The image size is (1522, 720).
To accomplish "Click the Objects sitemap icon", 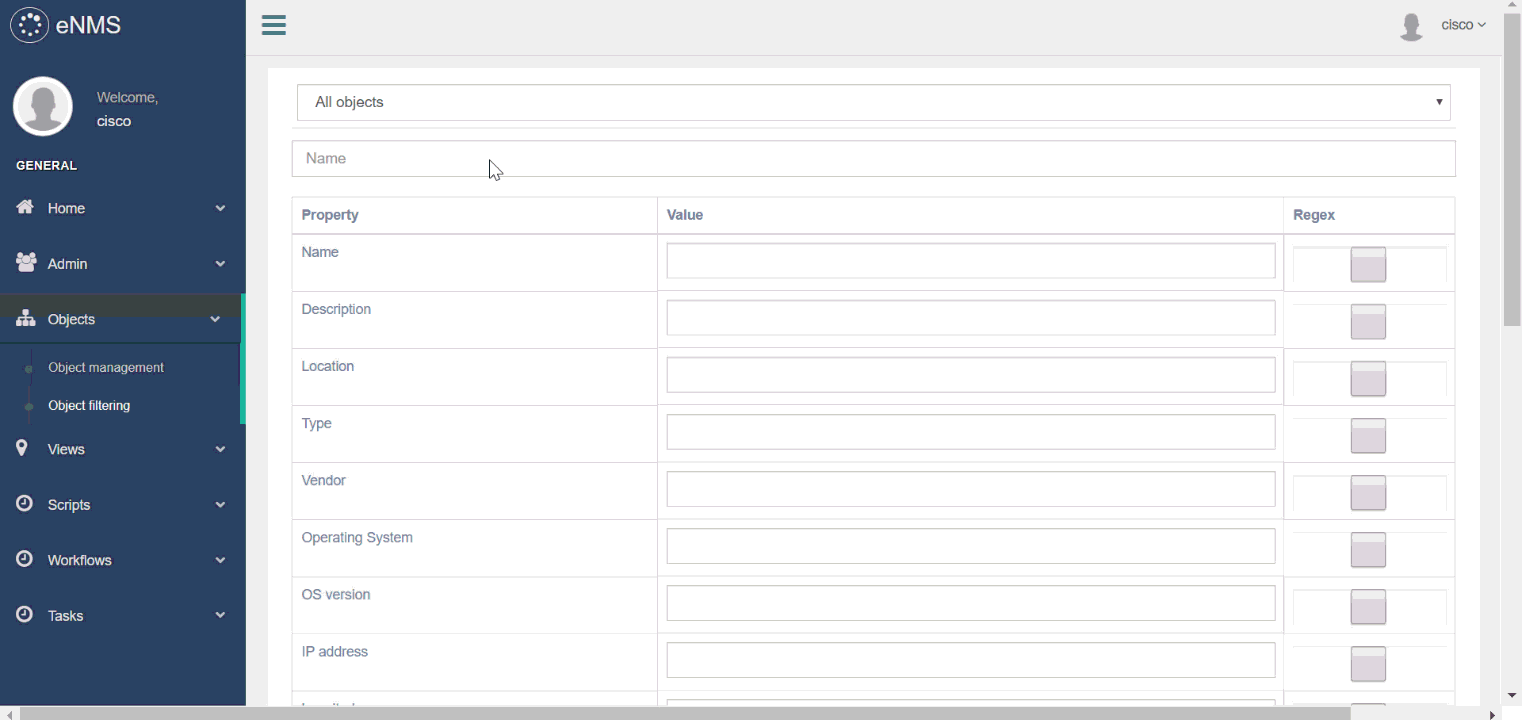I will click(26, 319).
